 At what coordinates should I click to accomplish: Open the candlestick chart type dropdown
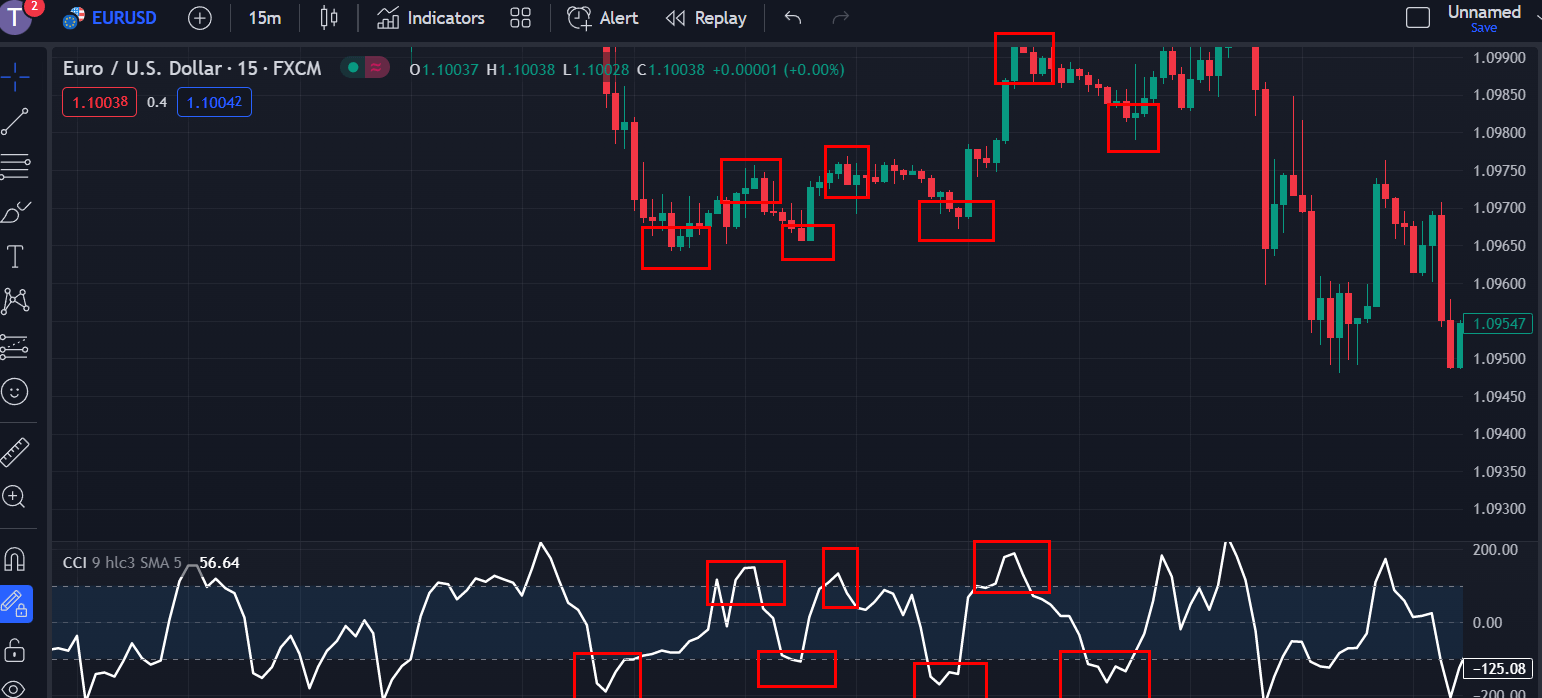(328, 18)
